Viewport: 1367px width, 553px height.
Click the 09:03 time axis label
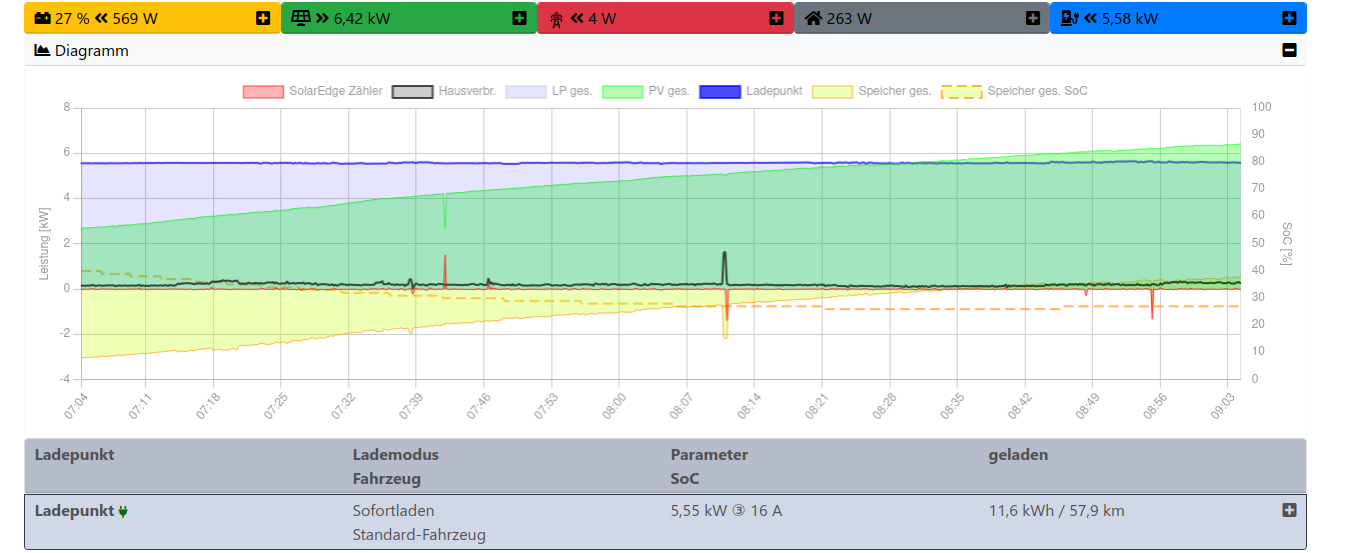[1225, 405]
